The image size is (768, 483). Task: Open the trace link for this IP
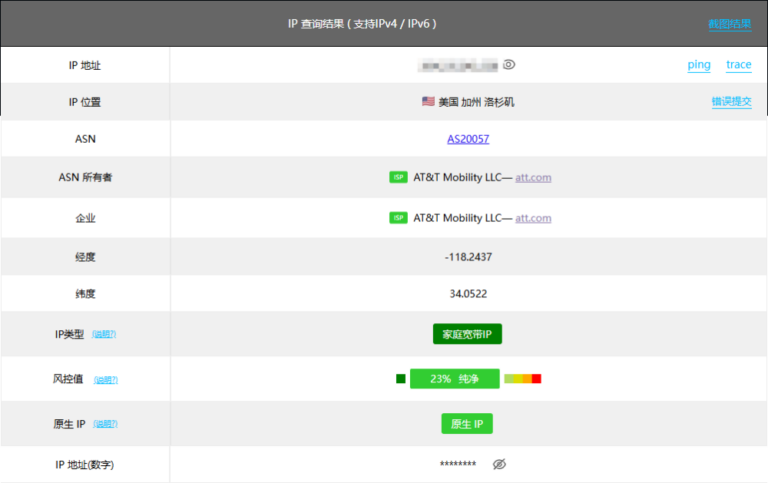[739, 65]
